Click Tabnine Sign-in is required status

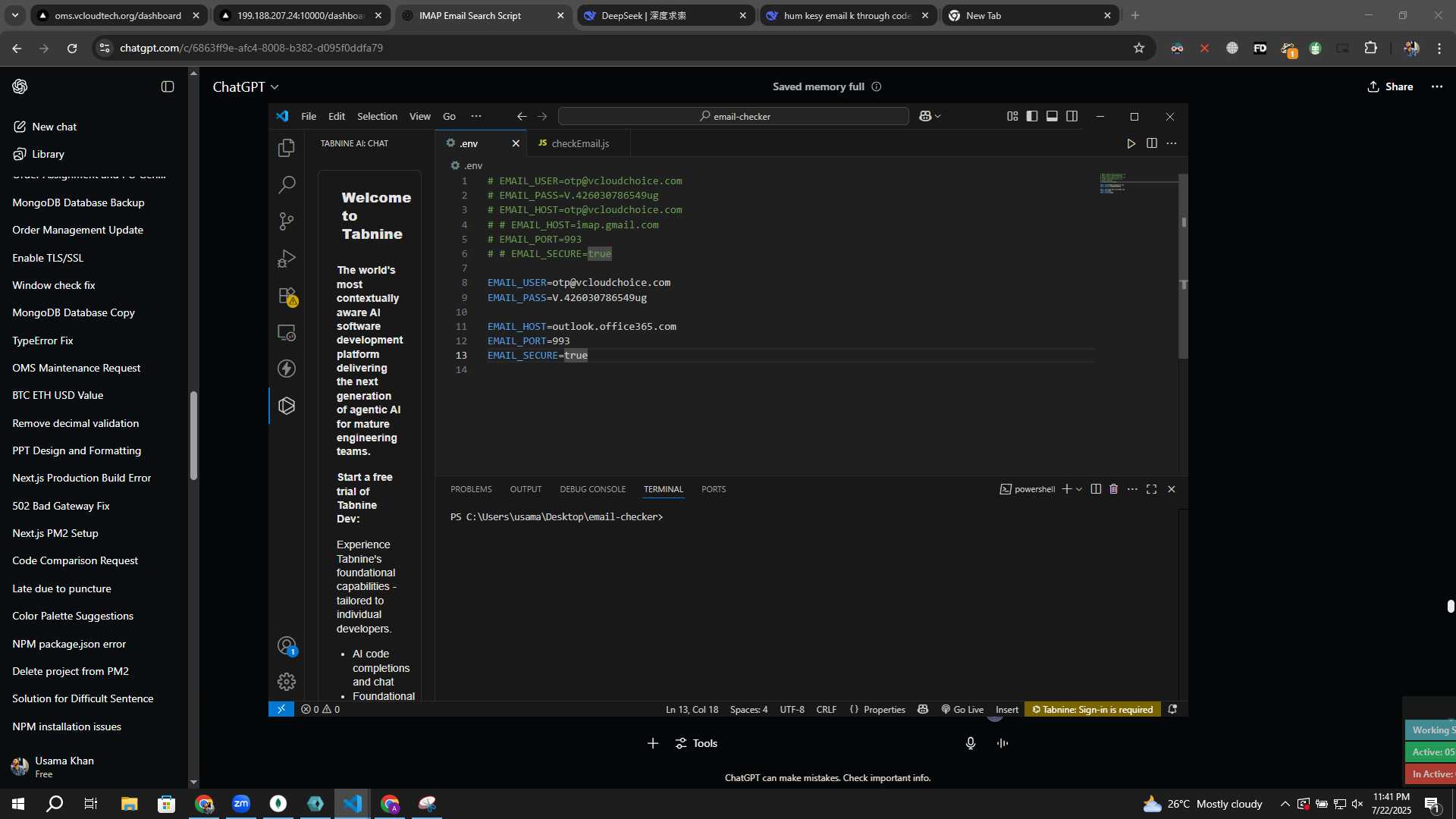(x=1093, y=709)
